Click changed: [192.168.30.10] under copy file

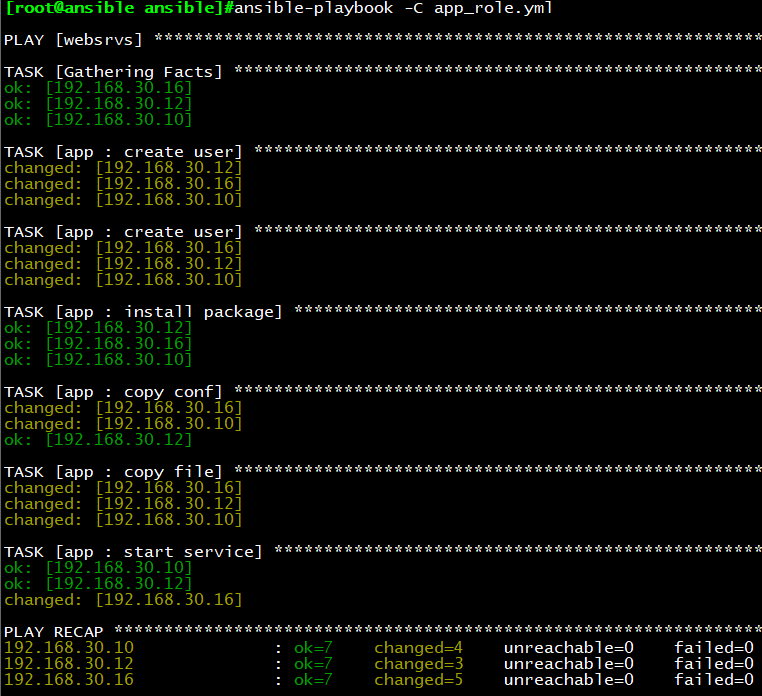[x=123, y=520]
